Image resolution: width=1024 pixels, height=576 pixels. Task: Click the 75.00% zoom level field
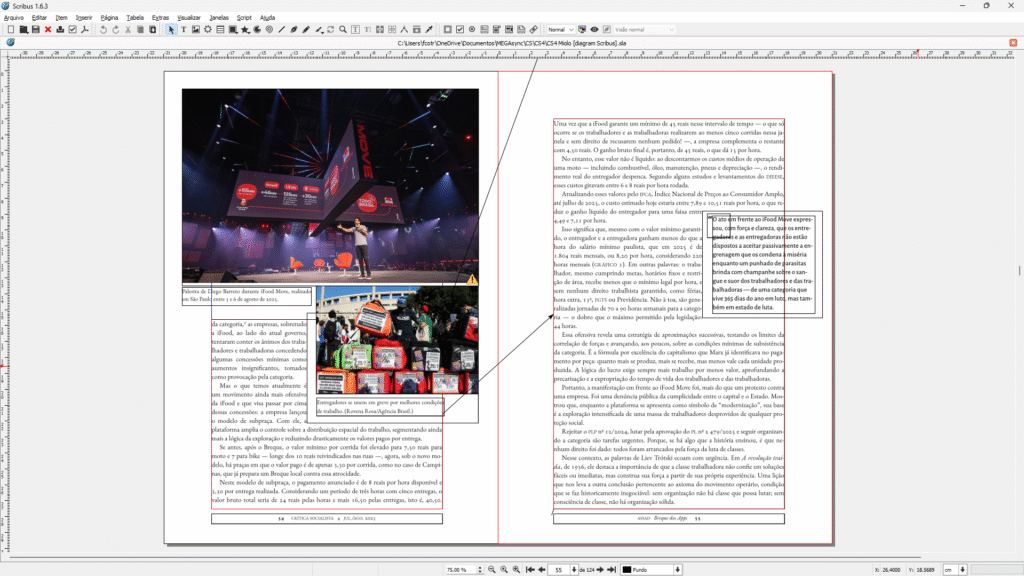[x=457, y=569]
